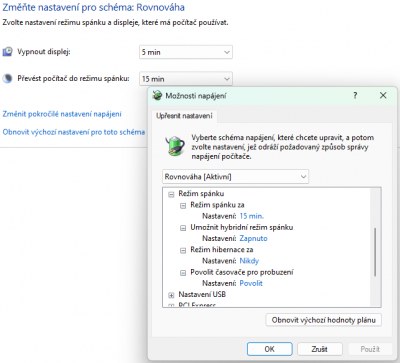Collapse the Režim spánku tree node
The width and height of the screenshot is (400, 363).
pyautogui.click(x=171, y=194)
